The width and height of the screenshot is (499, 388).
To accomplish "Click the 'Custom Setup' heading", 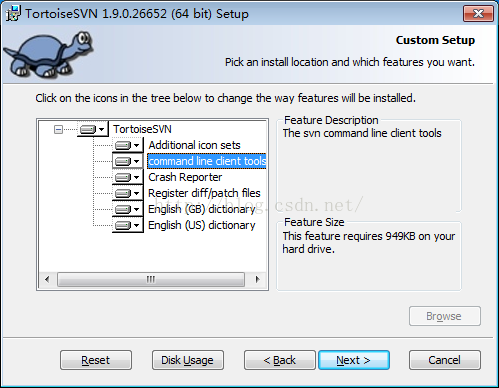I will point(435,40).
